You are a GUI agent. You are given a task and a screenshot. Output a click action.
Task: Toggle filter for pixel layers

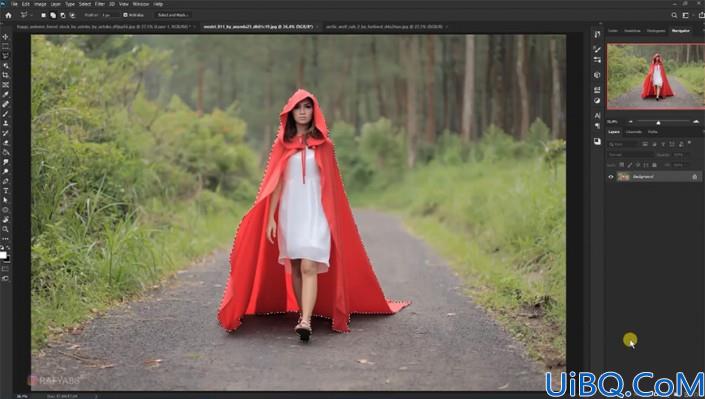(x=645, y=144)
